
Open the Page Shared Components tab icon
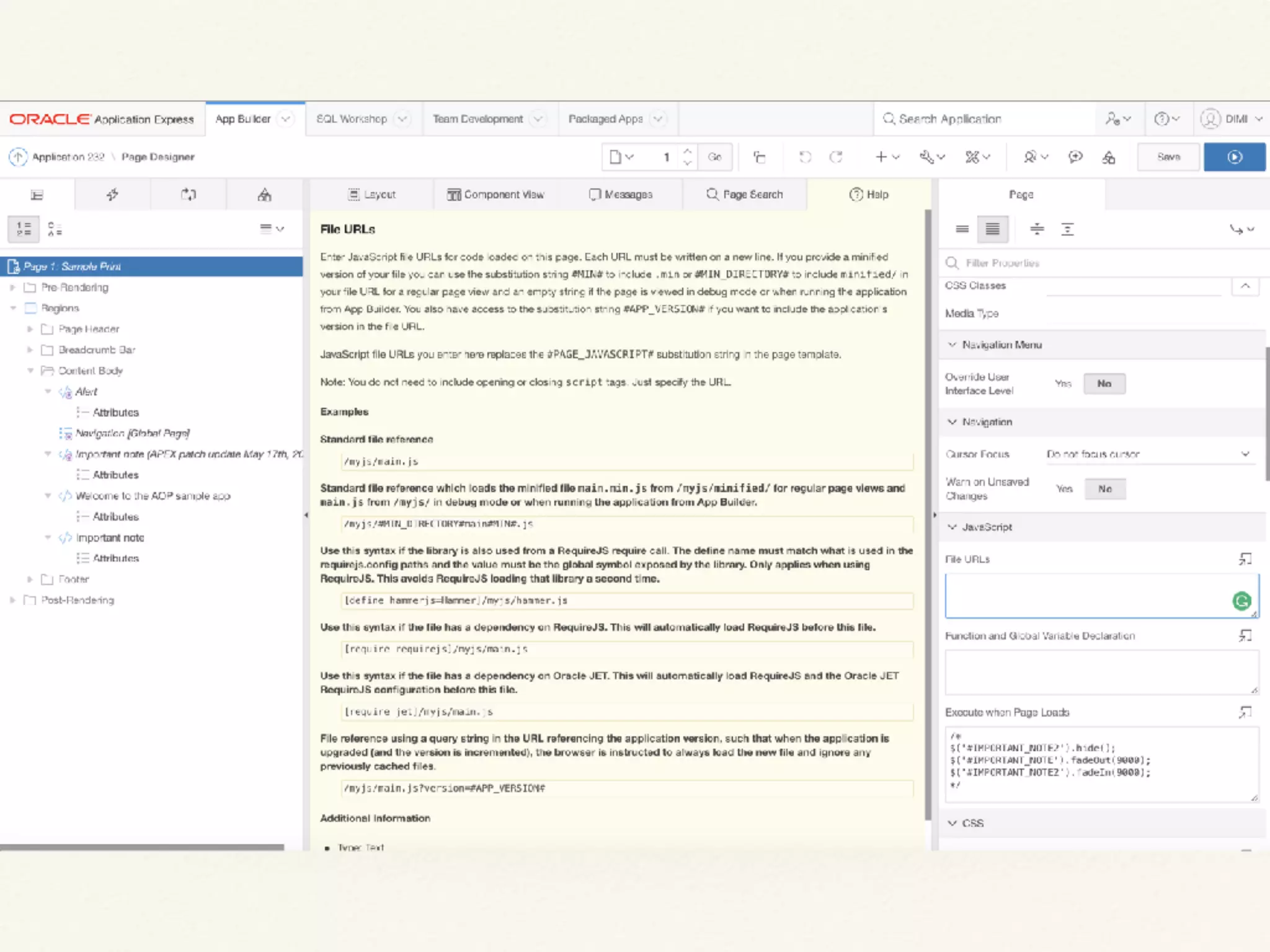264,195
